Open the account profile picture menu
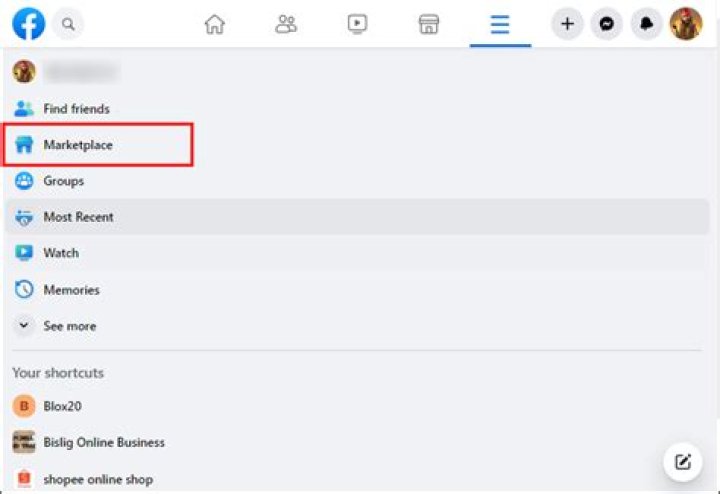 point(686,24)
